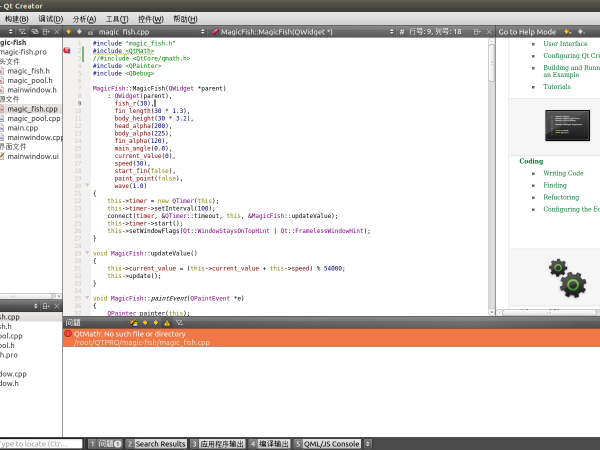This screenshot has height=450, width=600.
Task: Open the Tutorials help link
Action: 557,87
